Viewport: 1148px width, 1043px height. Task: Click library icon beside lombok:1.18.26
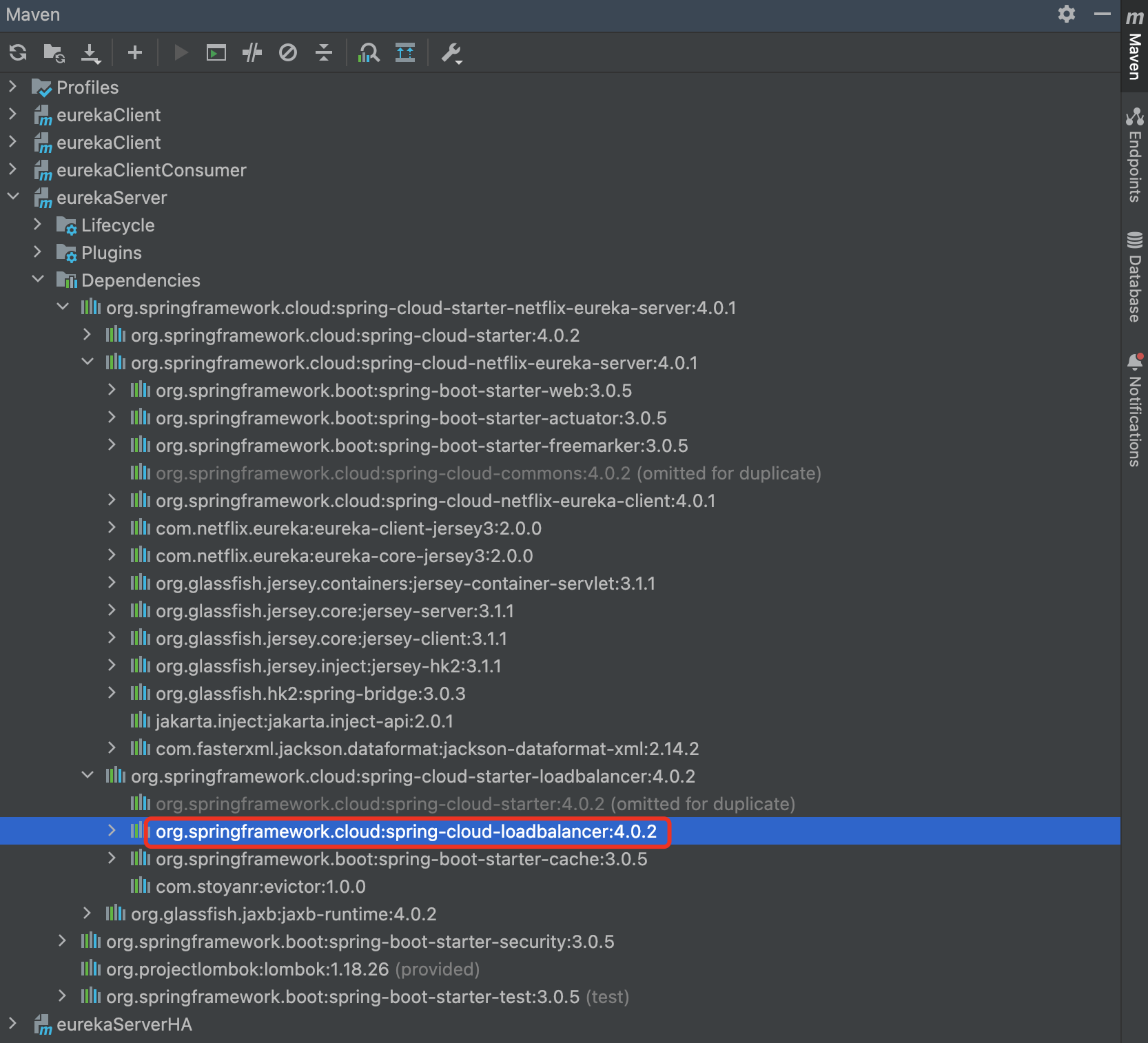[90, 968]
